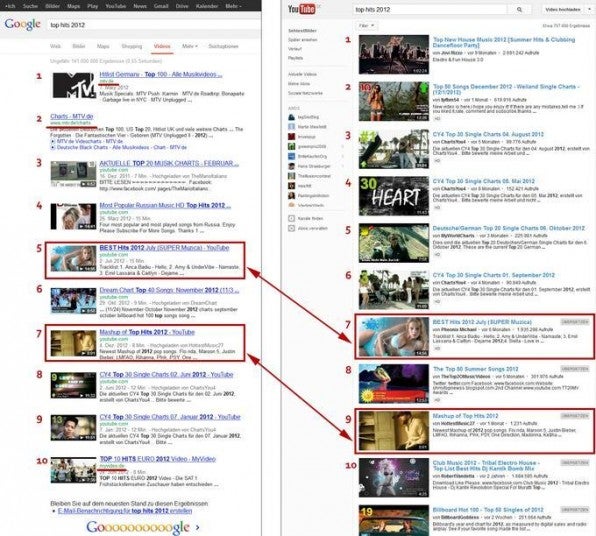Open the MTV logo thumbnail result

[73, 85]
